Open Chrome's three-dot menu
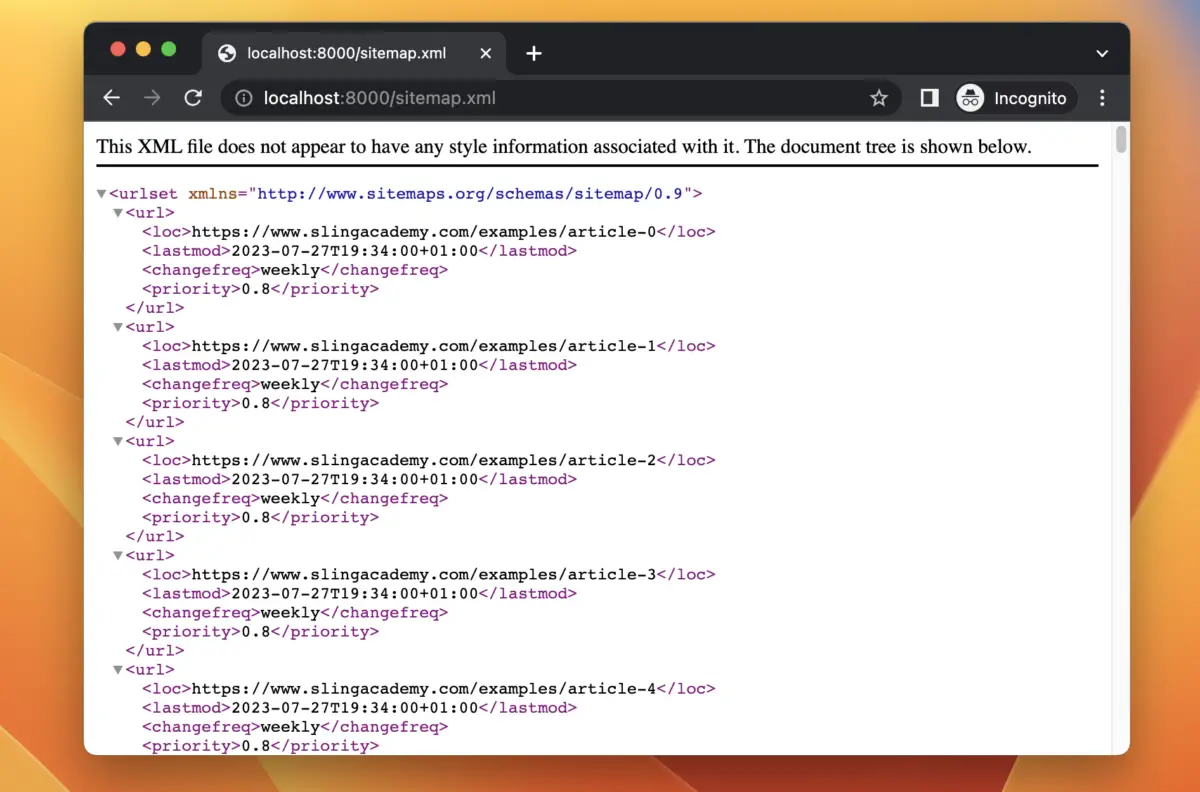1200x792 pixels. click(1103, 98)
